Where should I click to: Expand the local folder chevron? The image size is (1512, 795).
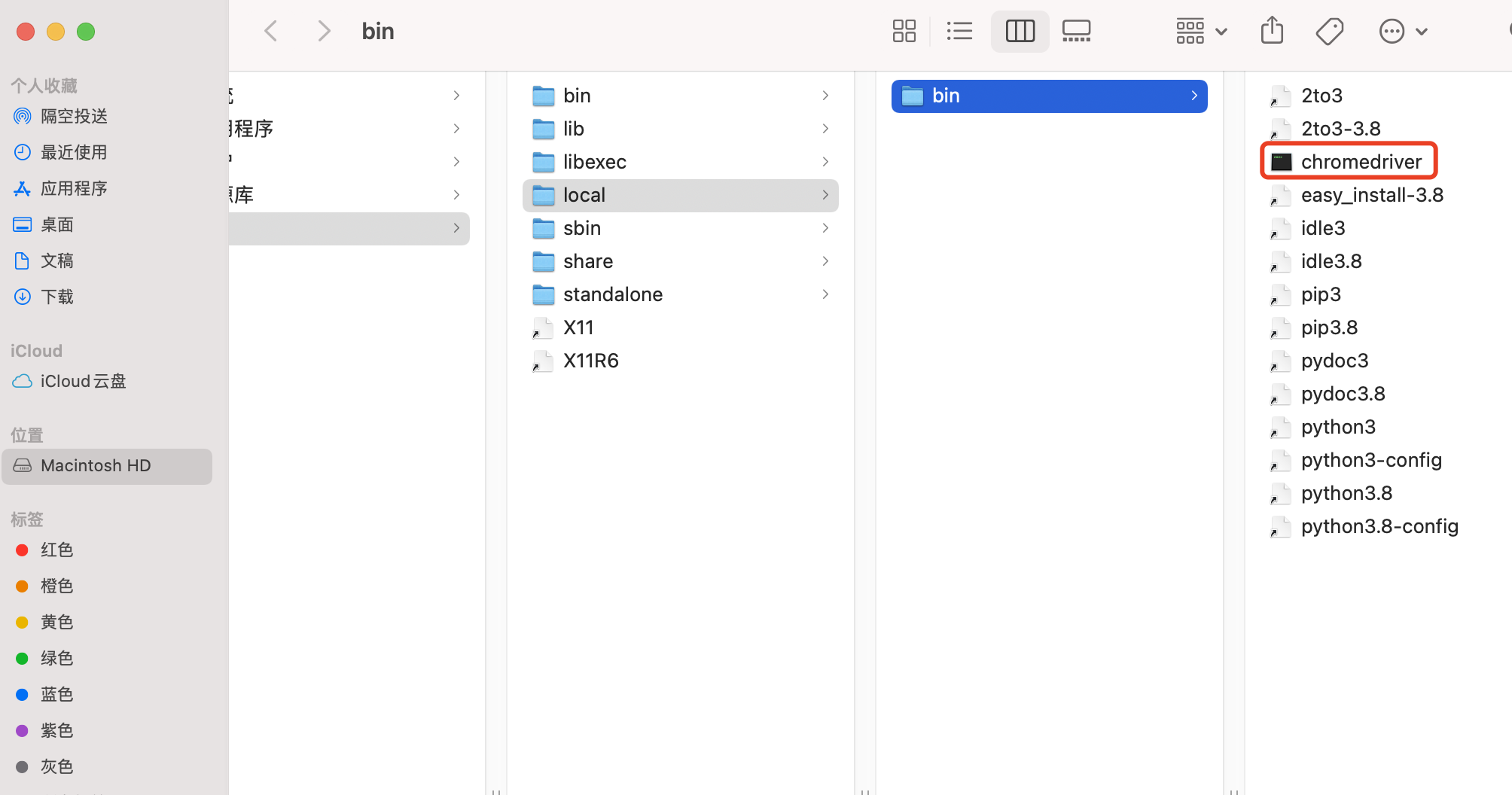point(825,195)
